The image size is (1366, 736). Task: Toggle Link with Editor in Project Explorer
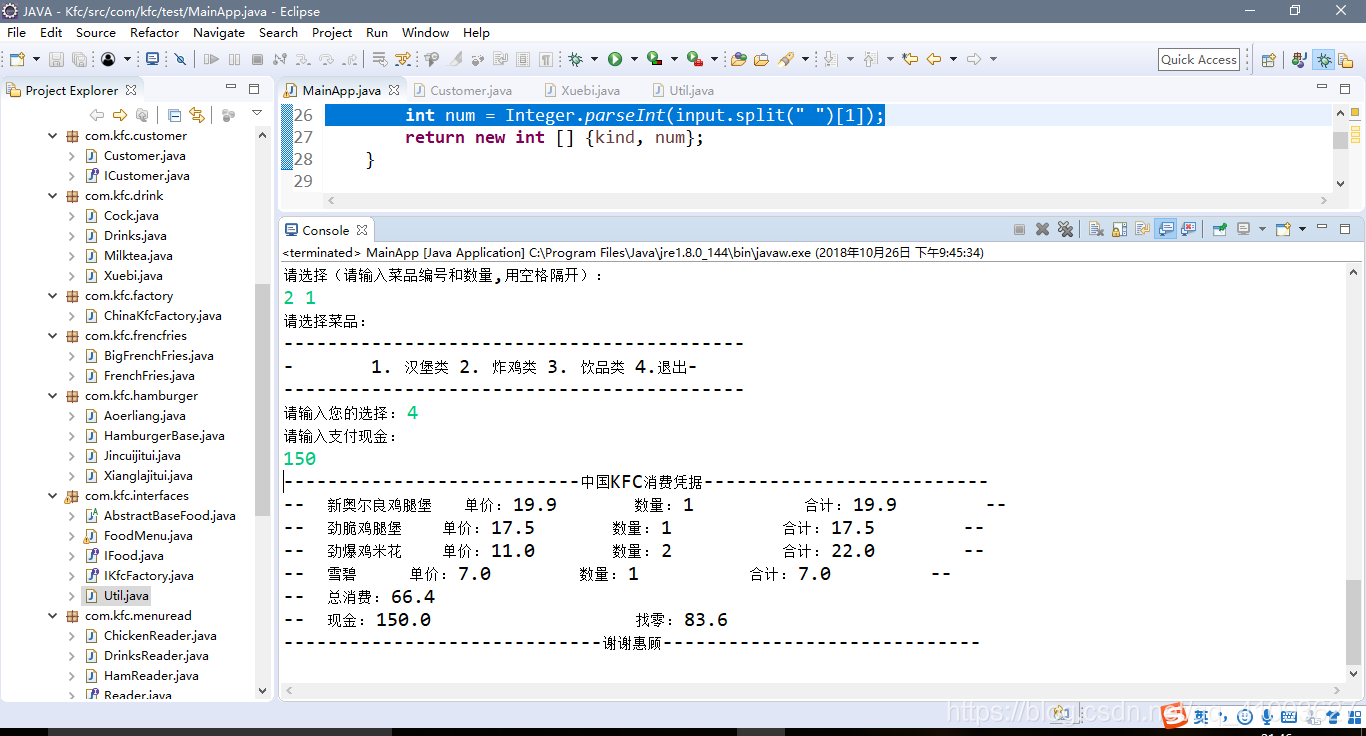tap(197, 115)
